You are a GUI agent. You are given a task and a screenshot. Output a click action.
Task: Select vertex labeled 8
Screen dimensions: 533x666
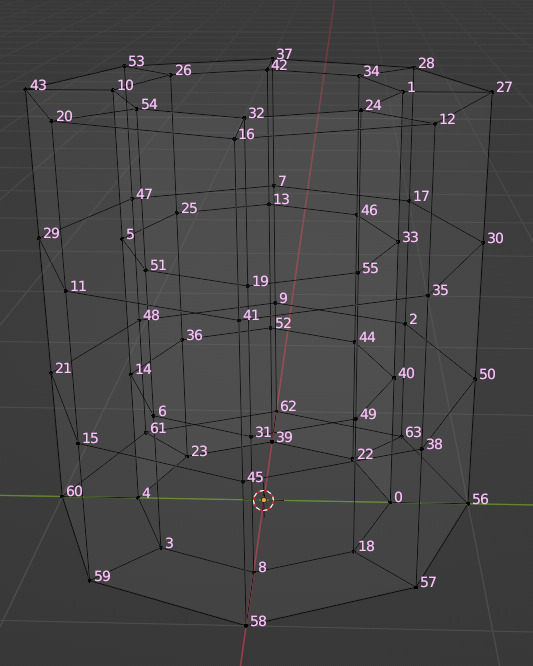click(x=254, y=572)
